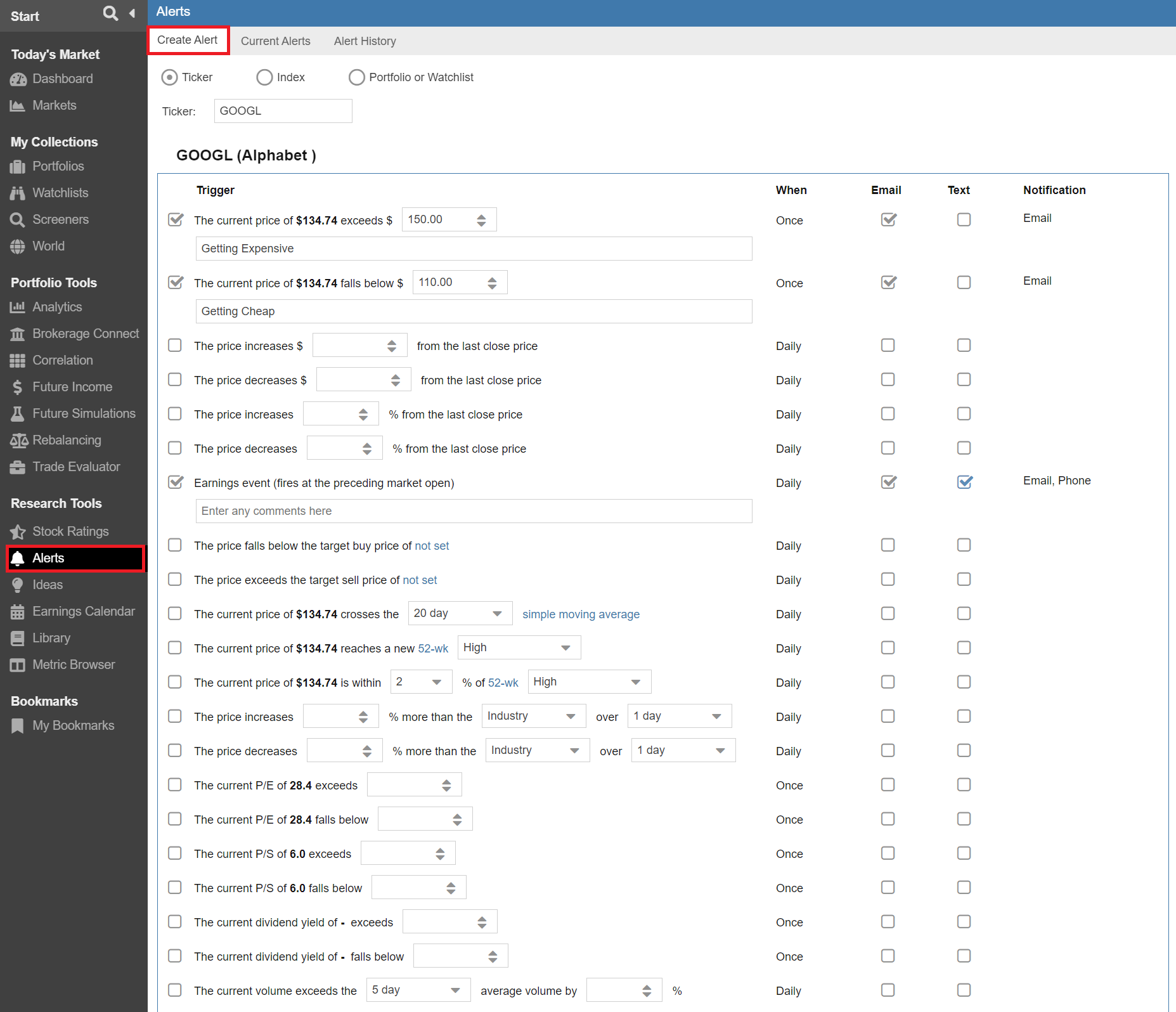
Task: Uncheck Earnings event trigger checkbox
Action: point(176,482)
